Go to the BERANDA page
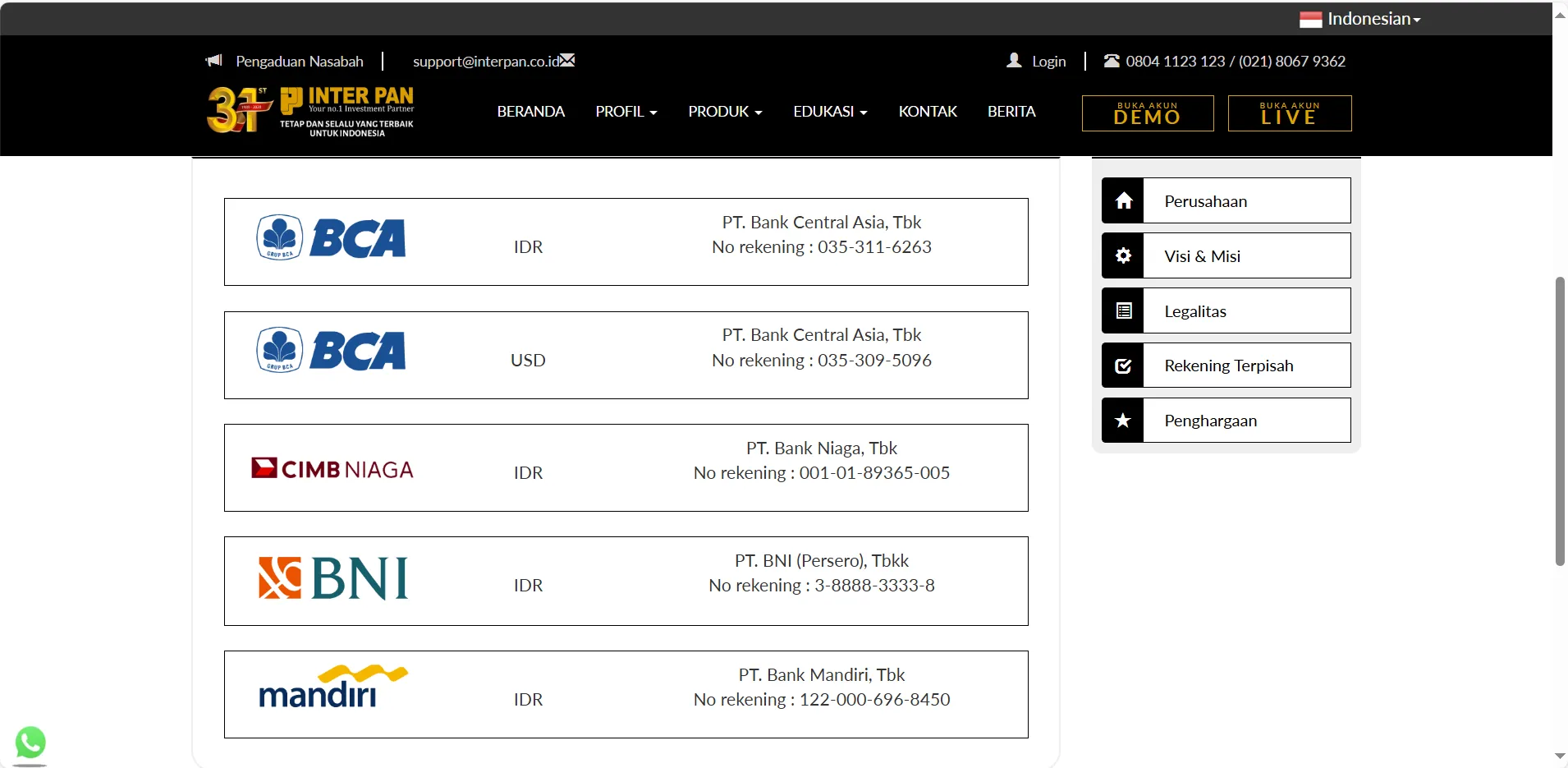The height and width of the screenshot is (768, 1568). (531, 112)
